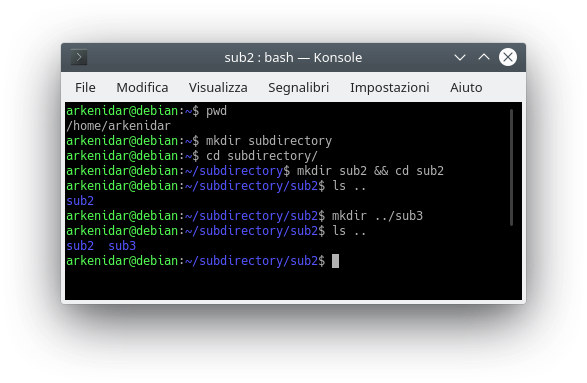Minimize the Konsole window
Screen dimensions: 587x383
460,57
